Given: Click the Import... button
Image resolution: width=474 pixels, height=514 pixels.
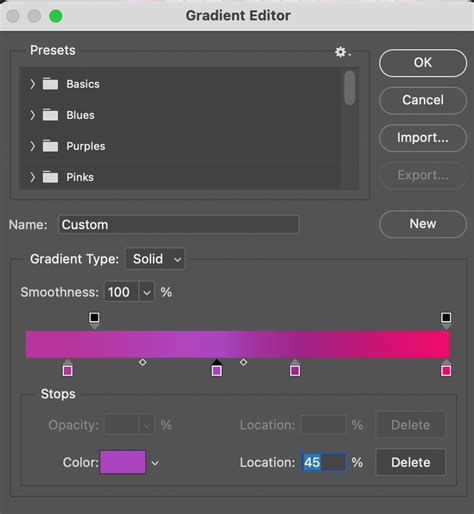Looking at the screenshot, I should coord(423,138).
